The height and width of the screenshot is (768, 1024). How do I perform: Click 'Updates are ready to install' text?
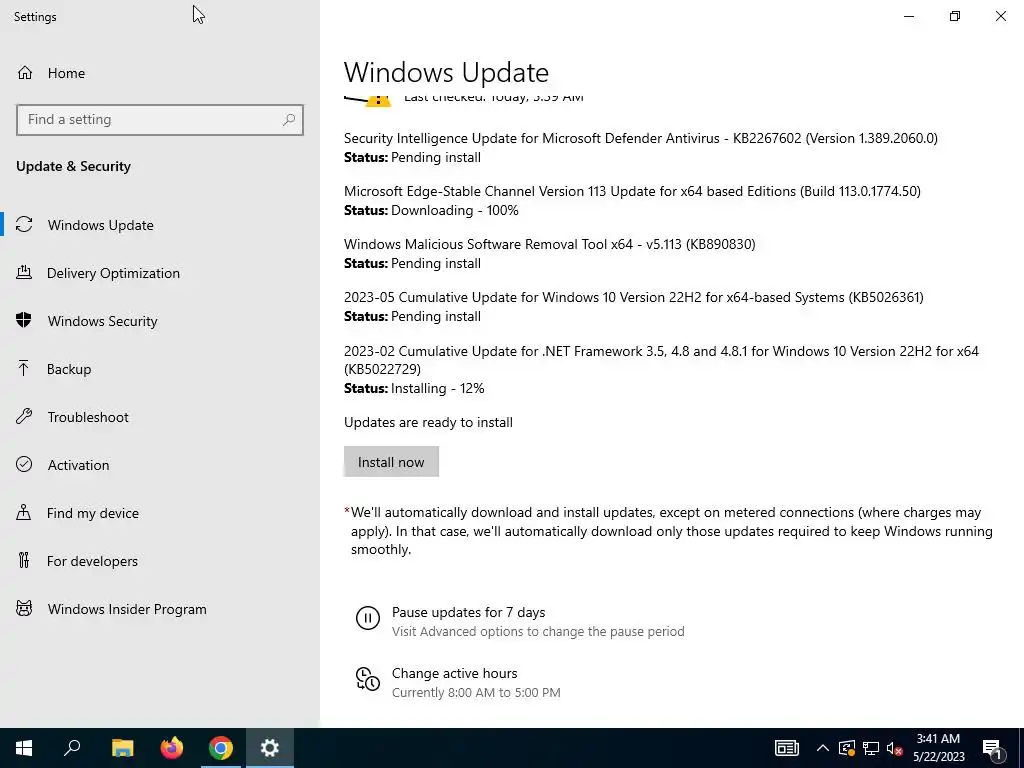(x=428, y=422)
